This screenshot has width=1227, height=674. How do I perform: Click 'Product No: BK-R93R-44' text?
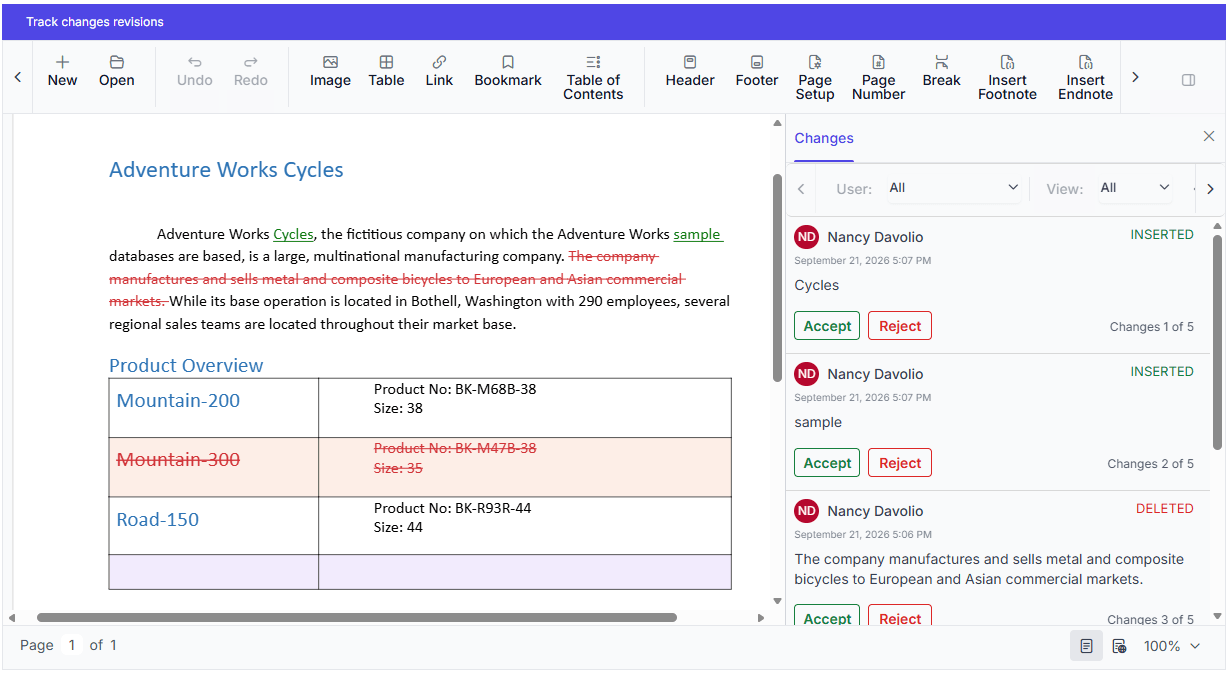click(x=453, y=508)
